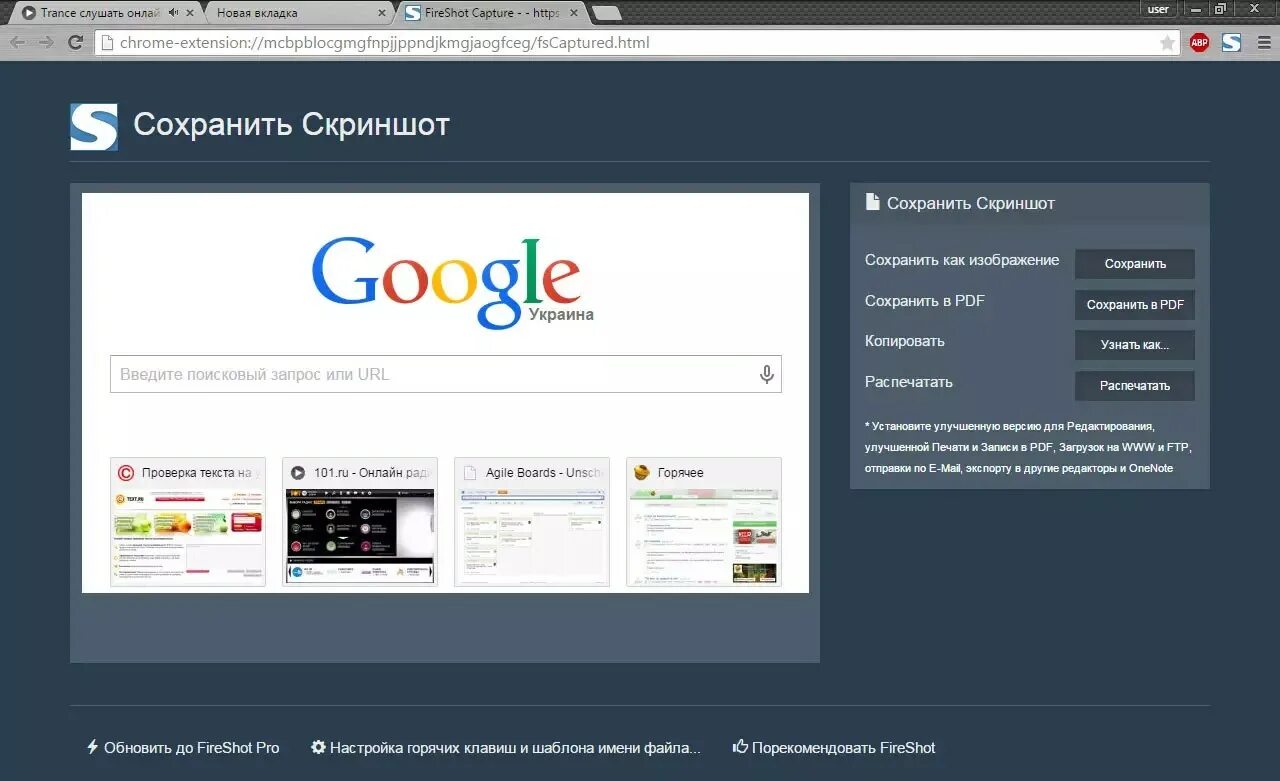Click the chrome-extension URL address bar
The width and height of the screenshot is (1280, 781).
(637, 43)
